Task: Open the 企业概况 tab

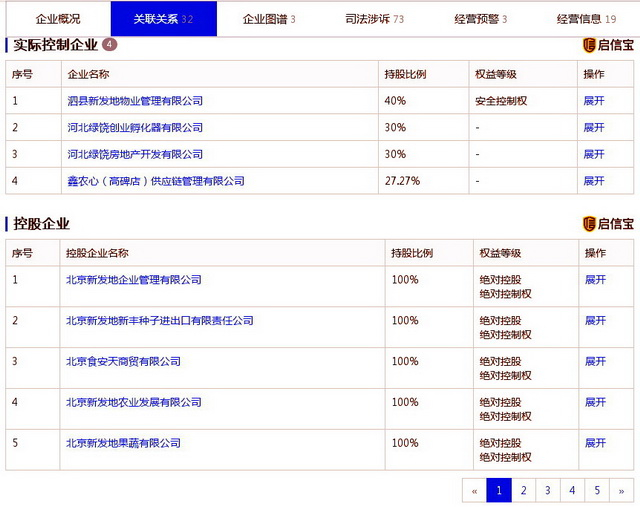Action: coord(58,19)
